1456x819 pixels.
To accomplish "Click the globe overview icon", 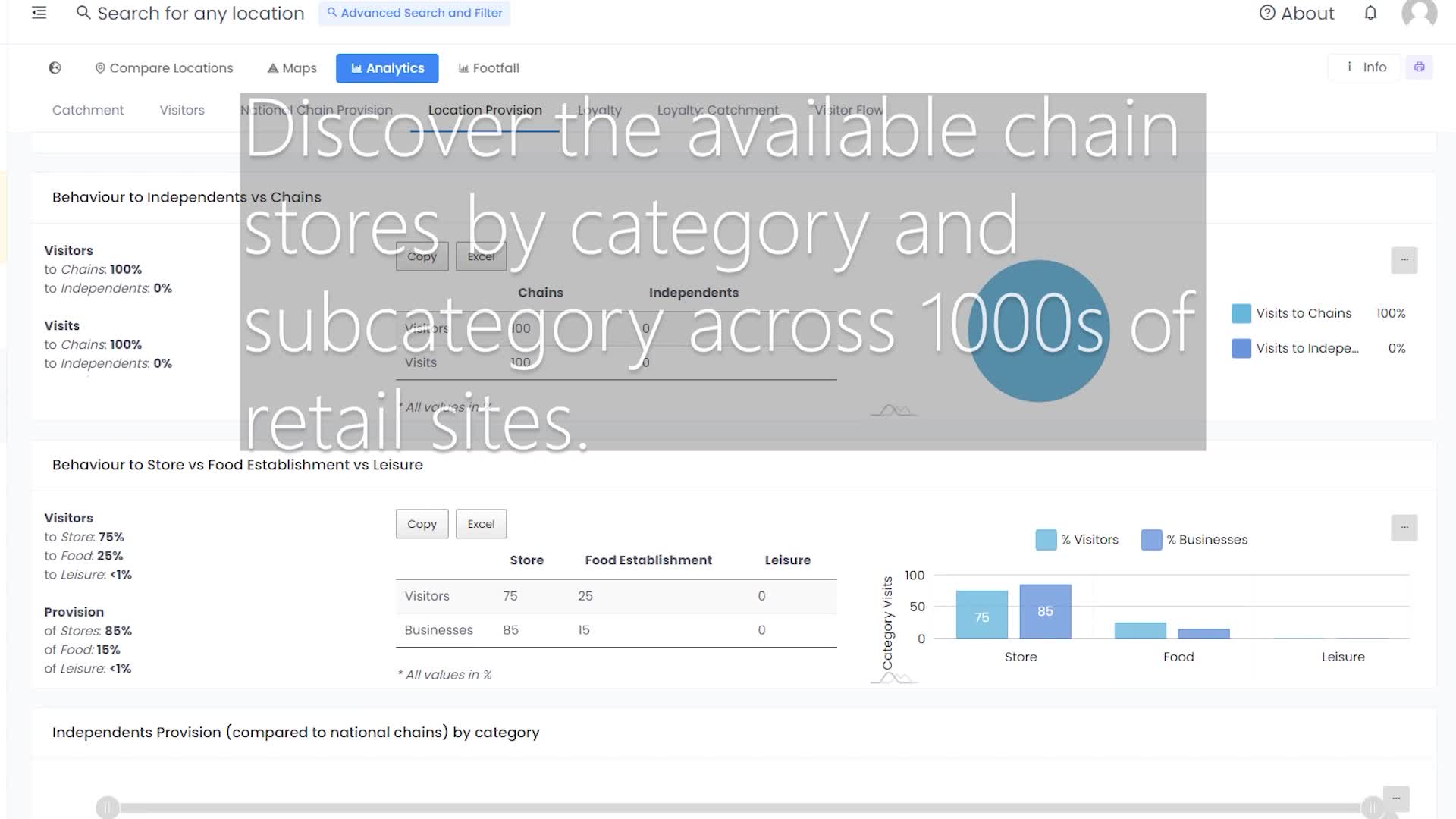I will point(55,67).
